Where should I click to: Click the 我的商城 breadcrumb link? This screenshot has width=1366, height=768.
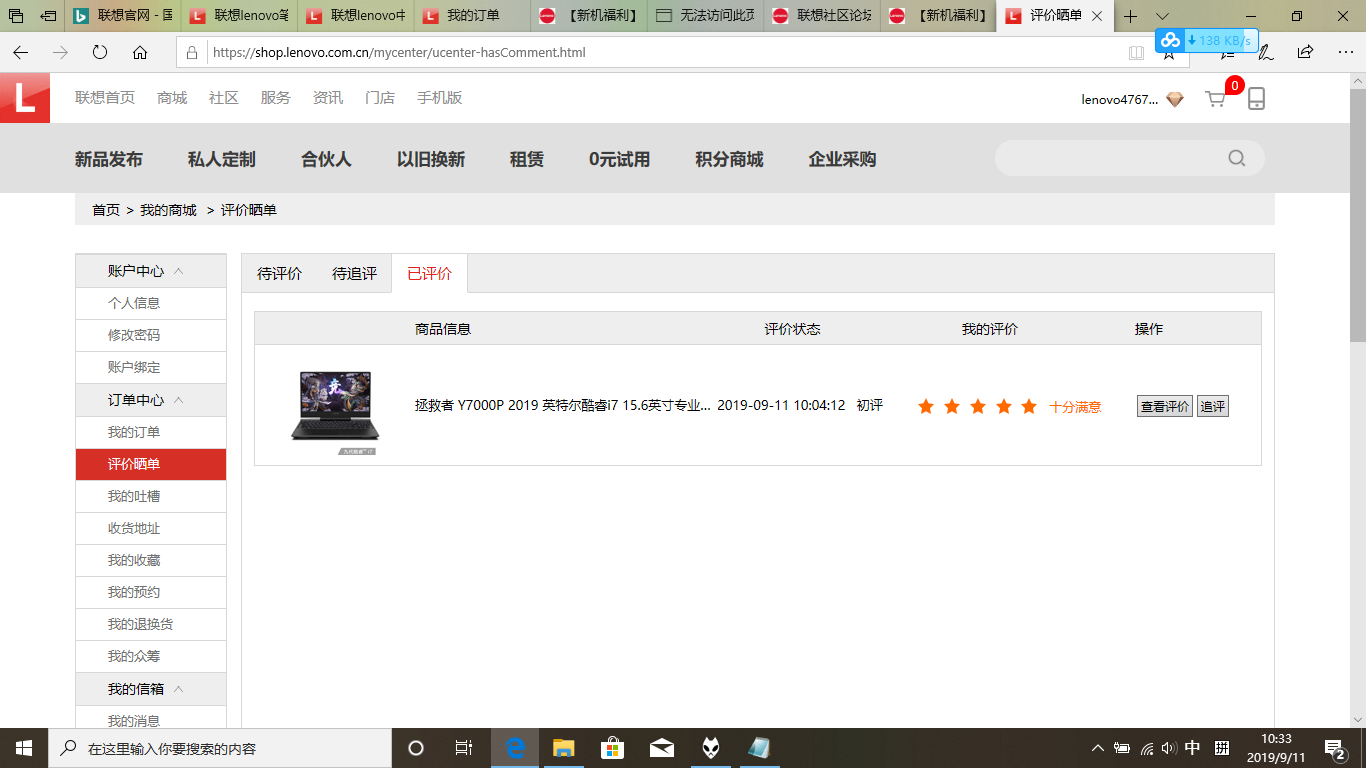(168, 210)
